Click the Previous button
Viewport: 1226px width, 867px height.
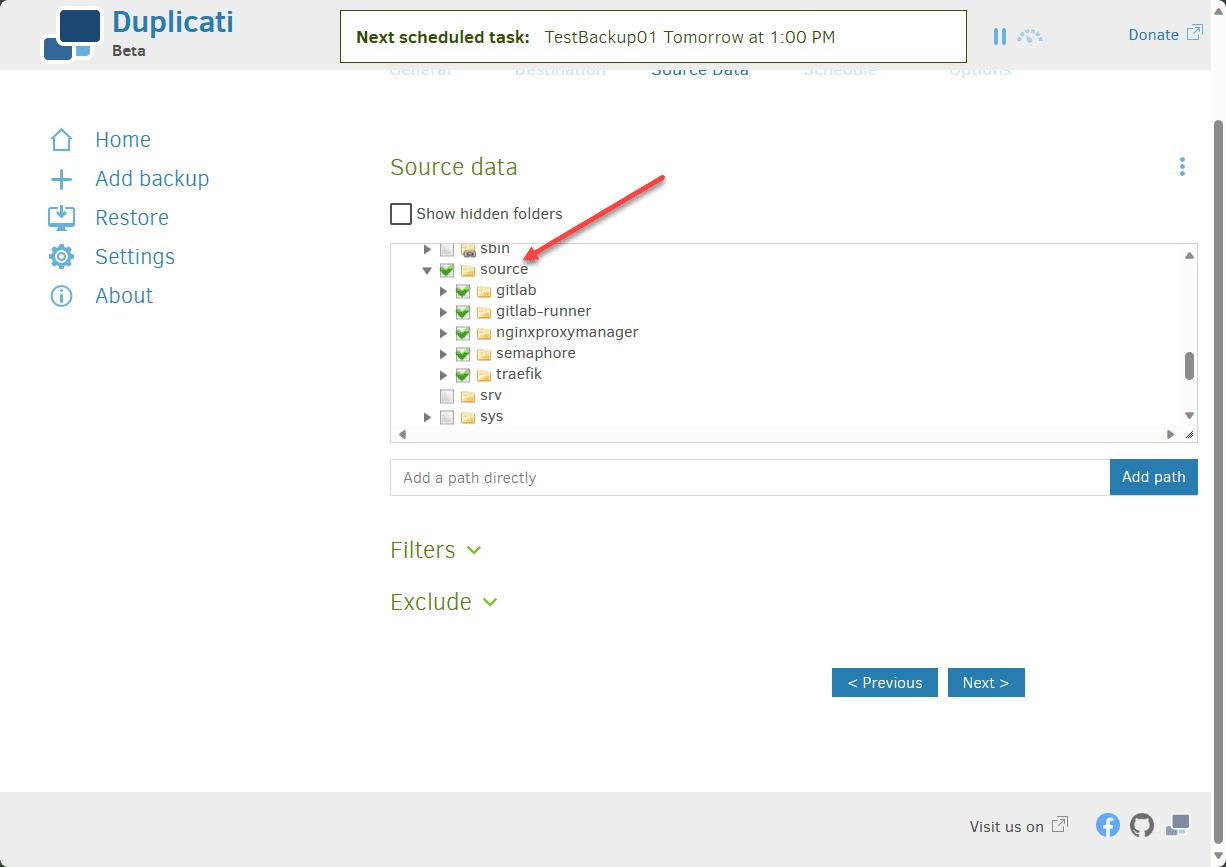885,683
